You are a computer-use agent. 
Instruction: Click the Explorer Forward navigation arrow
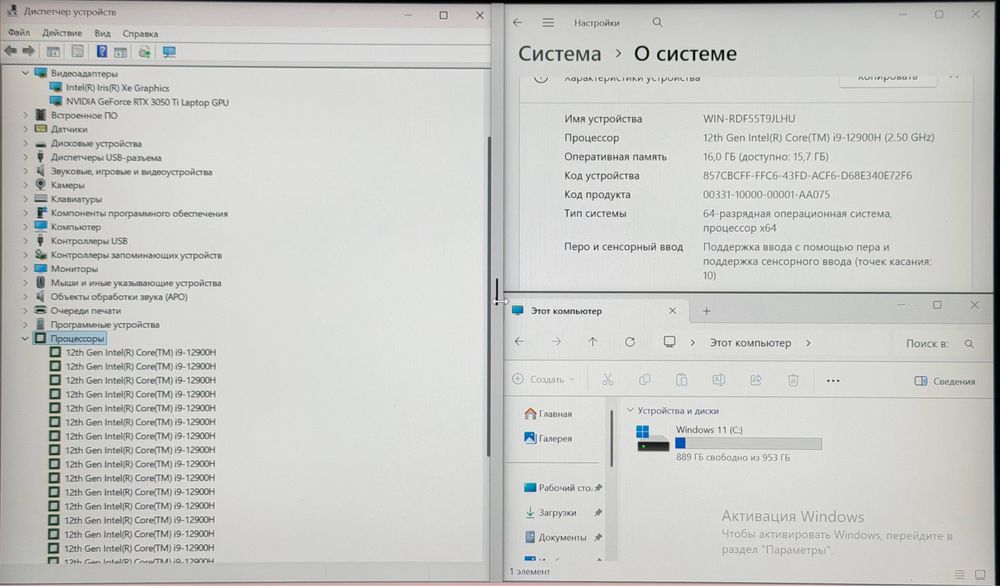[x=557, y=342]
